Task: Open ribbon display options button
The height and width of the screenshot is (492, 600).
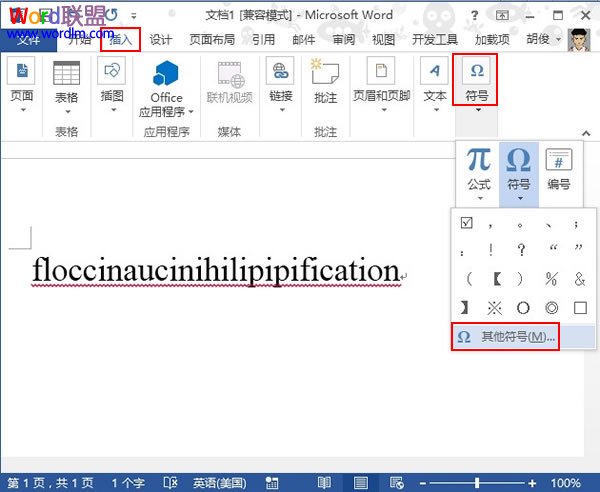Action: (x=502, y=15)
